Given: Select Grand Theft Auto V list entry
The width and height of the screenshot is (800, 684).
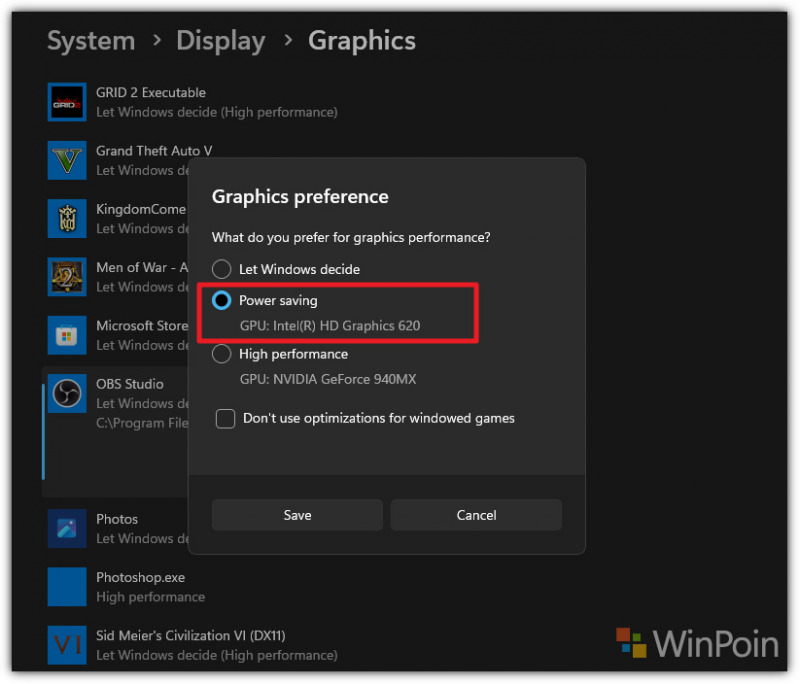Looking at the screenshot, I should (130, 160).
